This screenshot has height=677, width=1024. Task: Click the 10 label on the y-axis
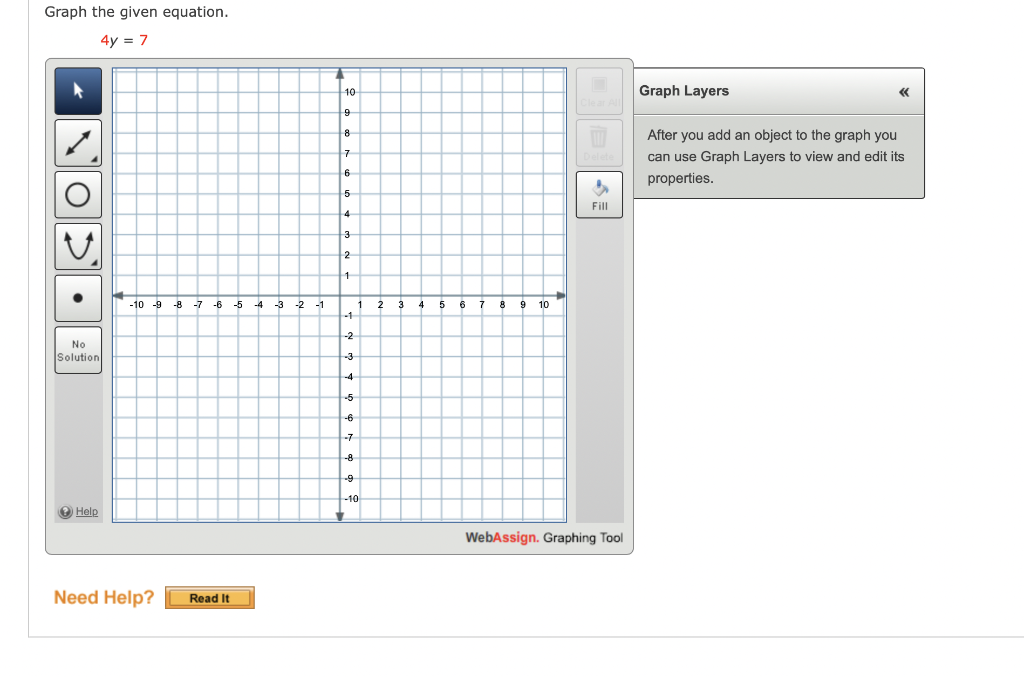[350, 92]
